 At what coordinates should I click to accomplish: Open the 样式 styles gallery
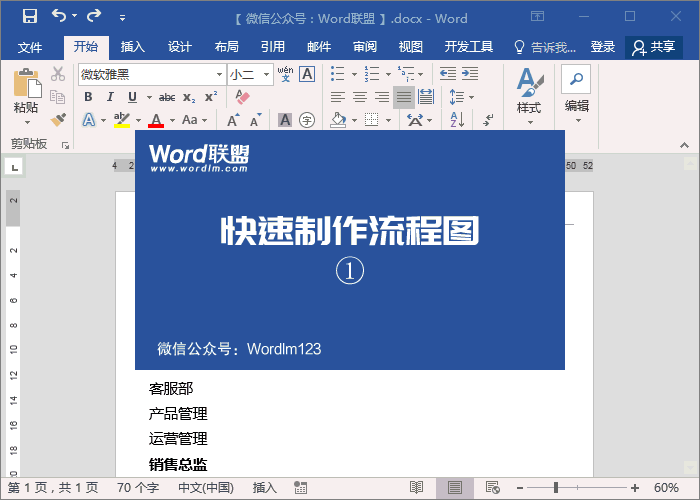[x=529, y=96]
